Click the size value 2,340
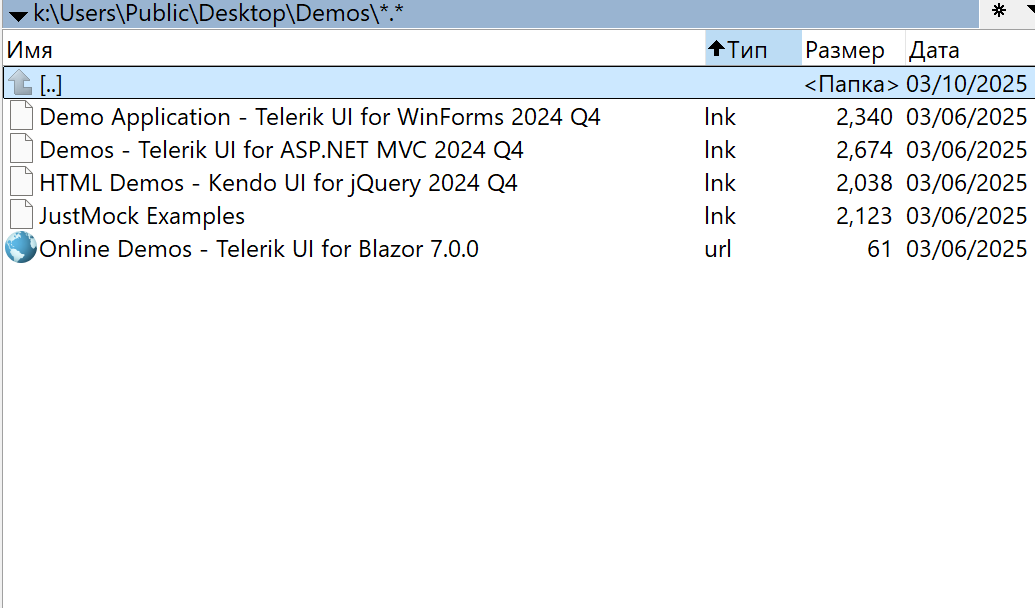 (x=864, y=118)
